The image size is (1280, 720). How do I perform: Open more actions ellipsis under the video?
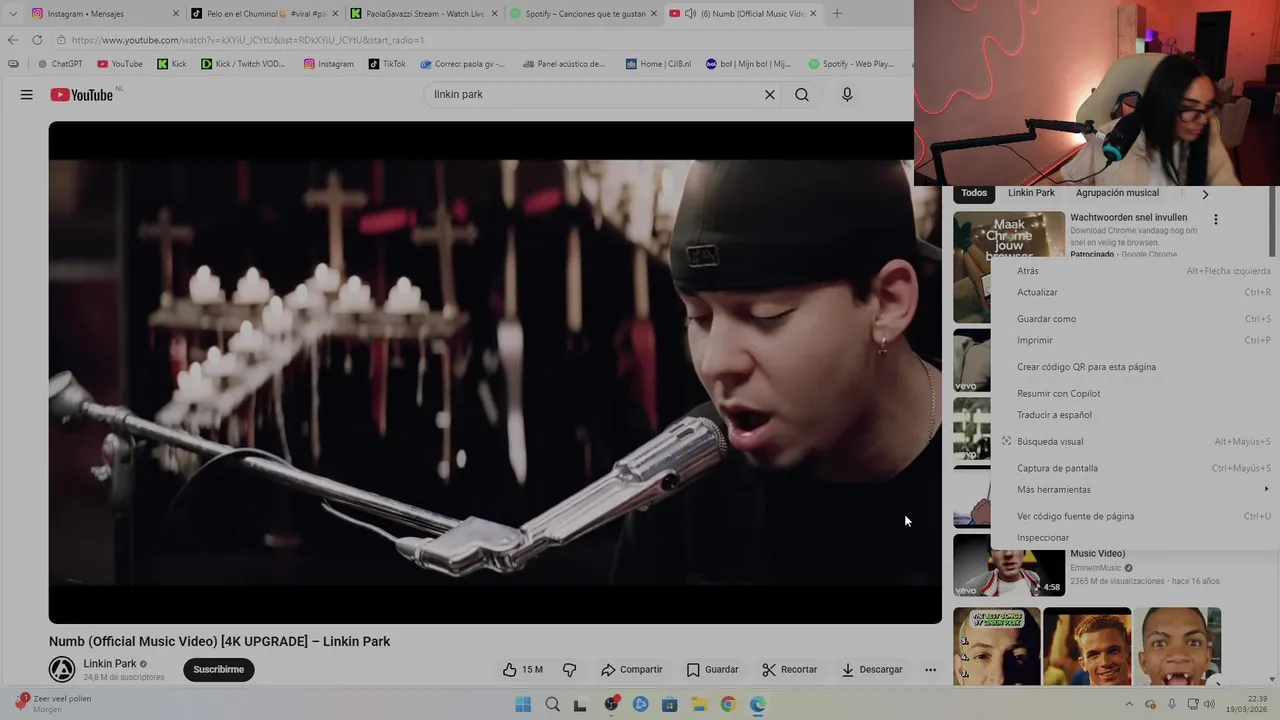tap(930, 670)
